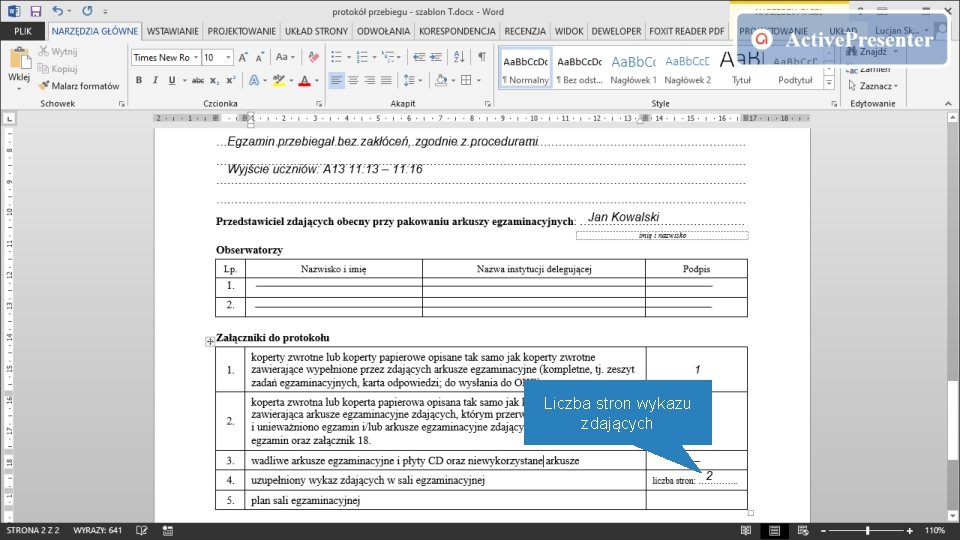This screenshot has width=960, height=540.
Task: Decrease paragraph indent
Action: click(419, 58)
